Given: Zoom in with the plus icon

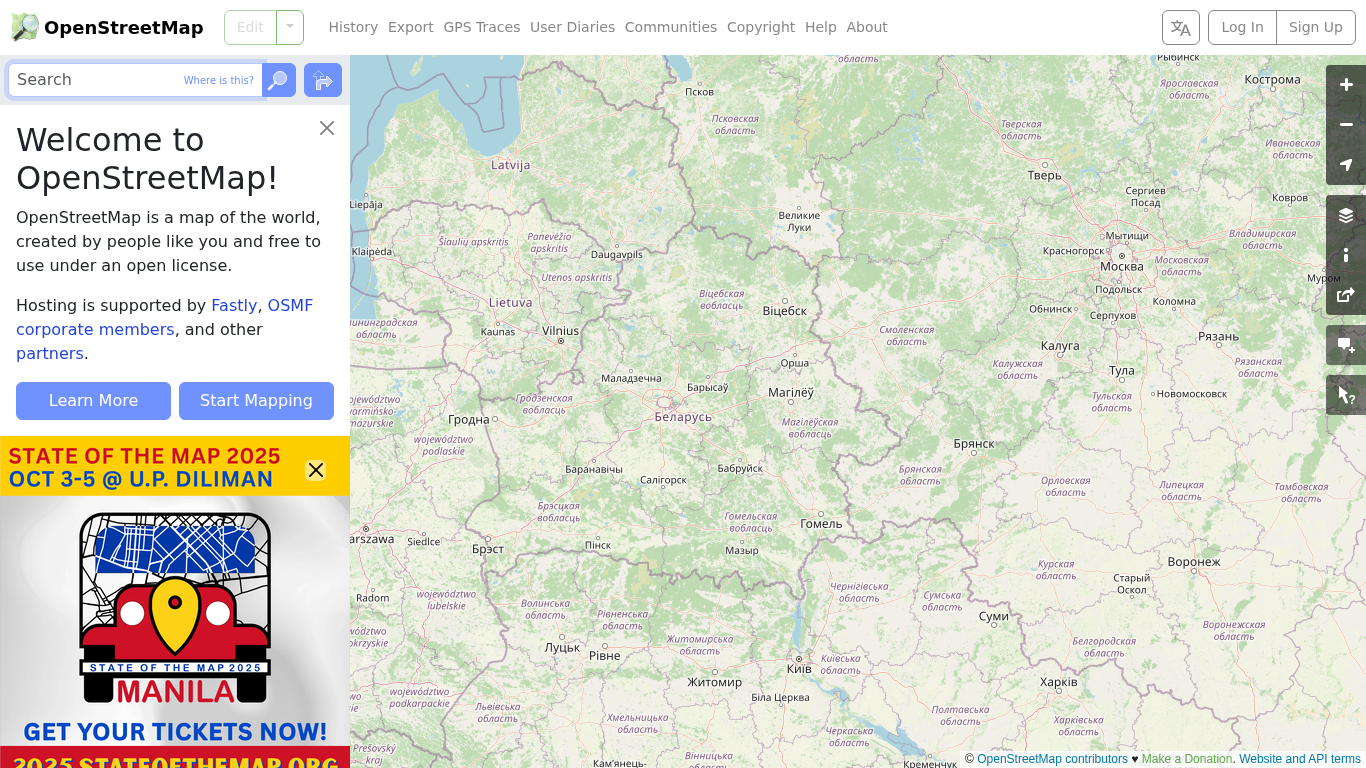Looking at the screenshot, I should [x=1346, y=85].
